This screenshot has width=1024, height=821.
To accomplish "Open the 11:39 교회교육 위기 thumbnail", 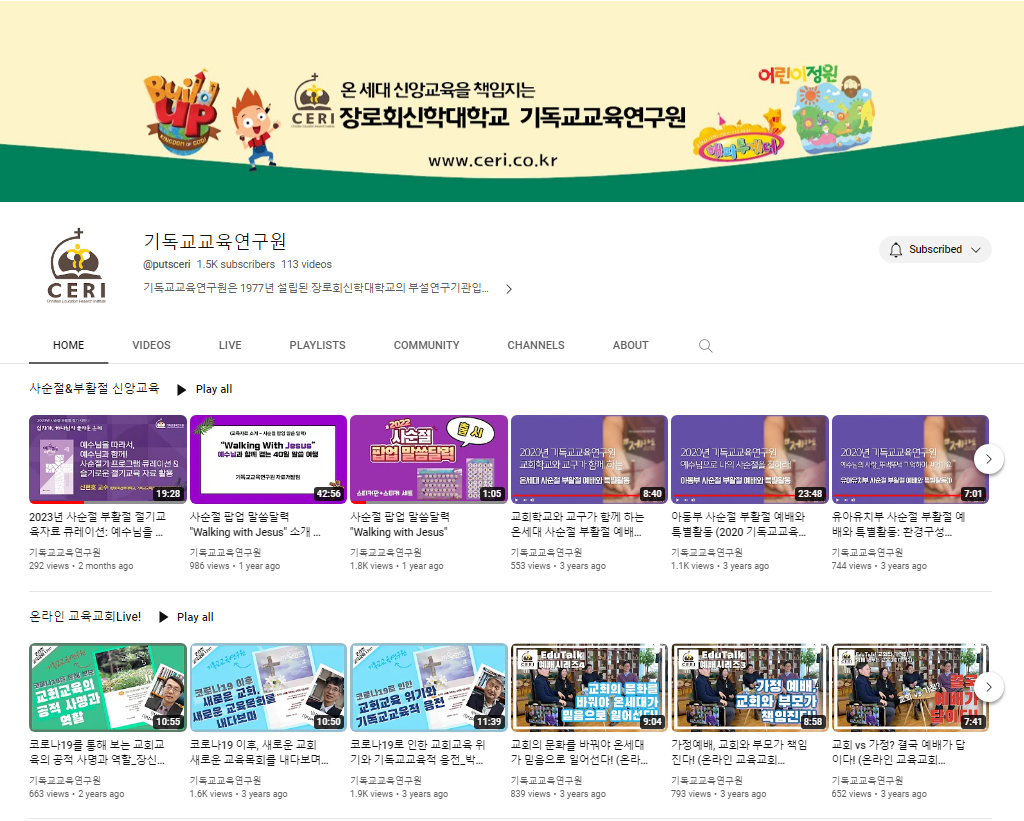I will (429, 687).
